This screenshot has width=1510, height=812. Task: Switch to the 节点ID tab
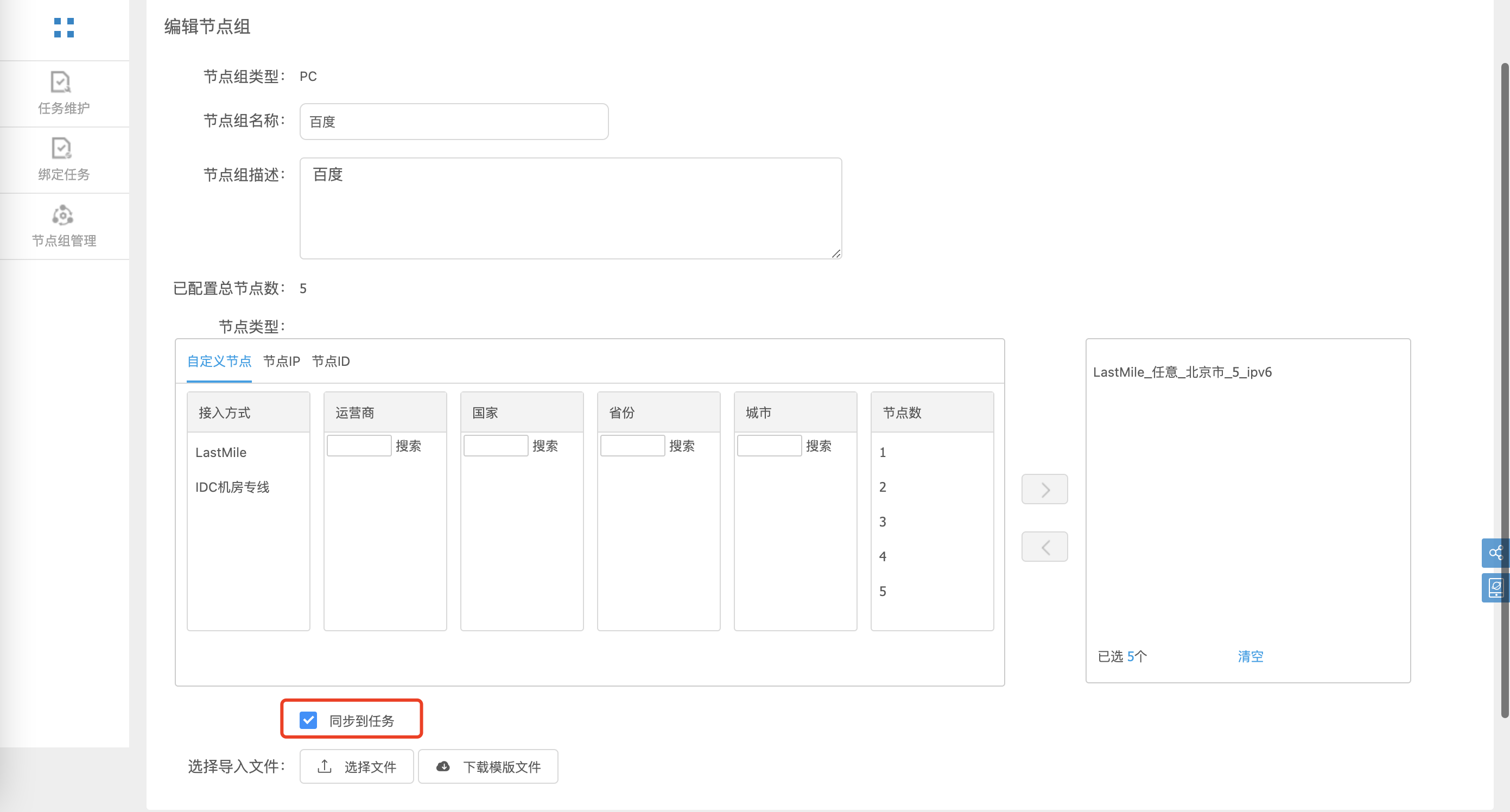(331, 361)
